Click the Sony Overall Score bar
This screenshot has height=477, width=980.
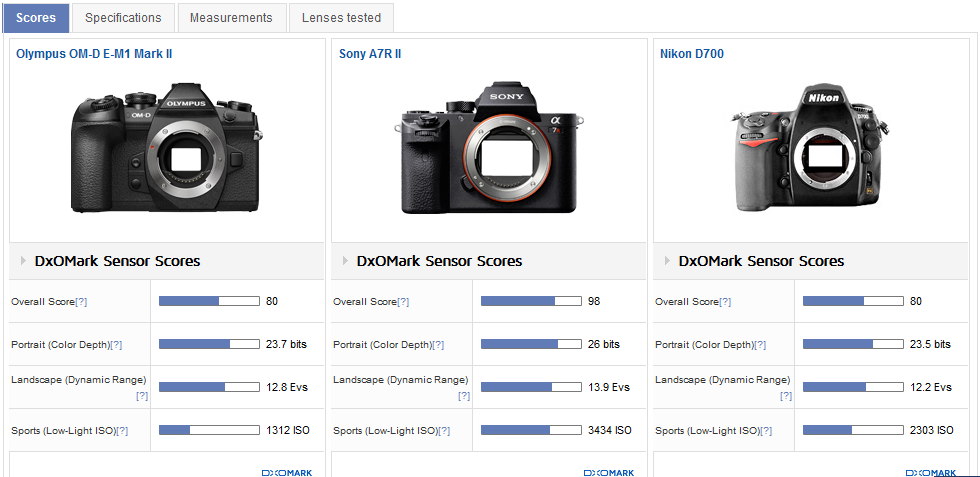pos(531,301)
